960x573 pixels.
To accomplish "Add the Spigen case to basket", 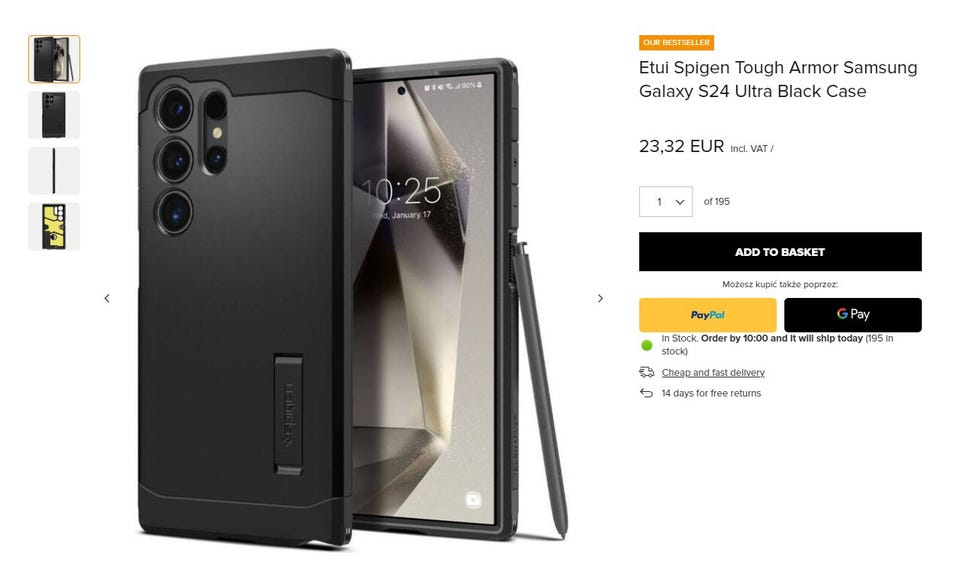I will pos(780,252).
